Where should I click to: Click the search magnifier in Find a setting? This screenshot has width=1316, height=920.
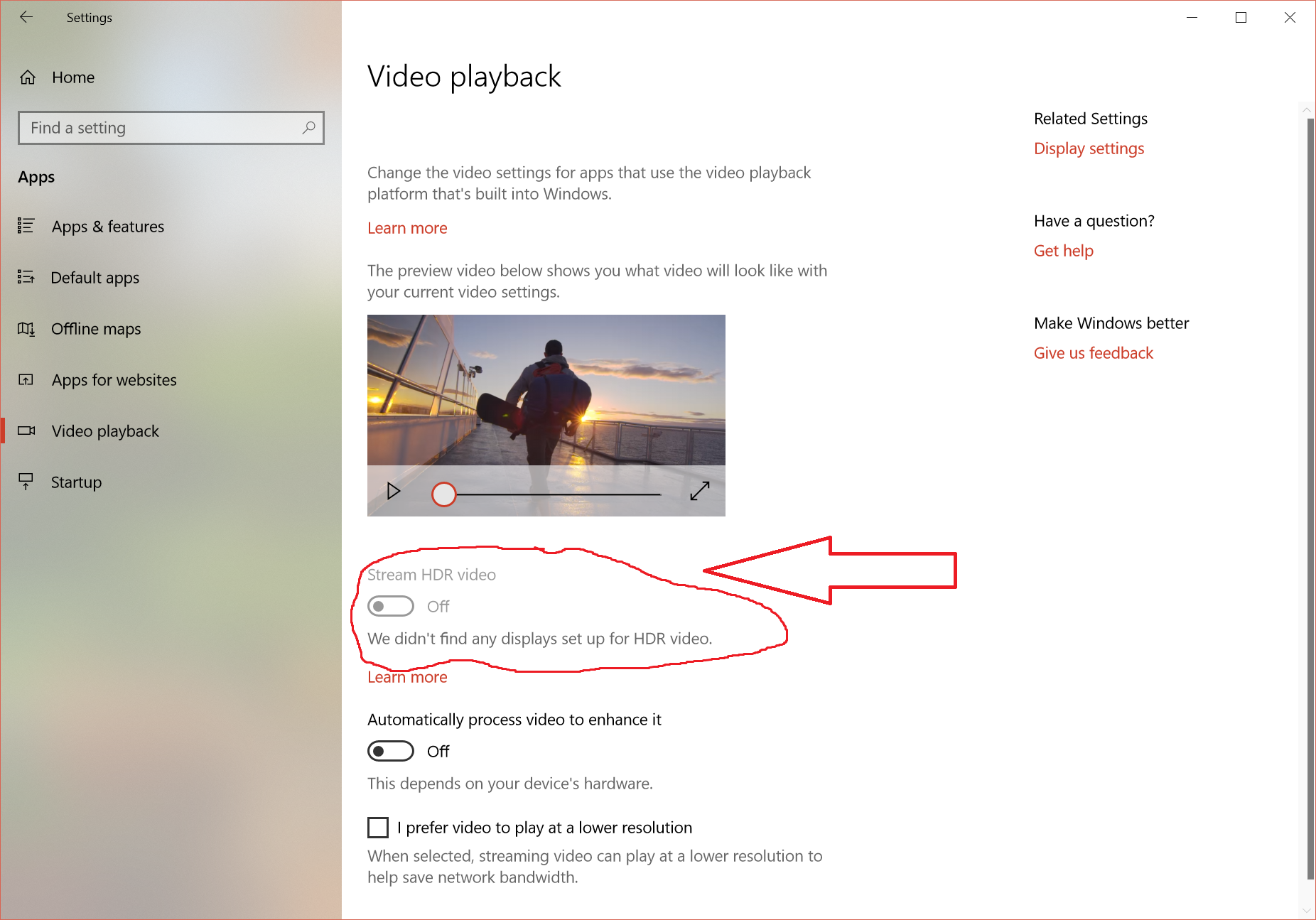[x=308, y=128]
